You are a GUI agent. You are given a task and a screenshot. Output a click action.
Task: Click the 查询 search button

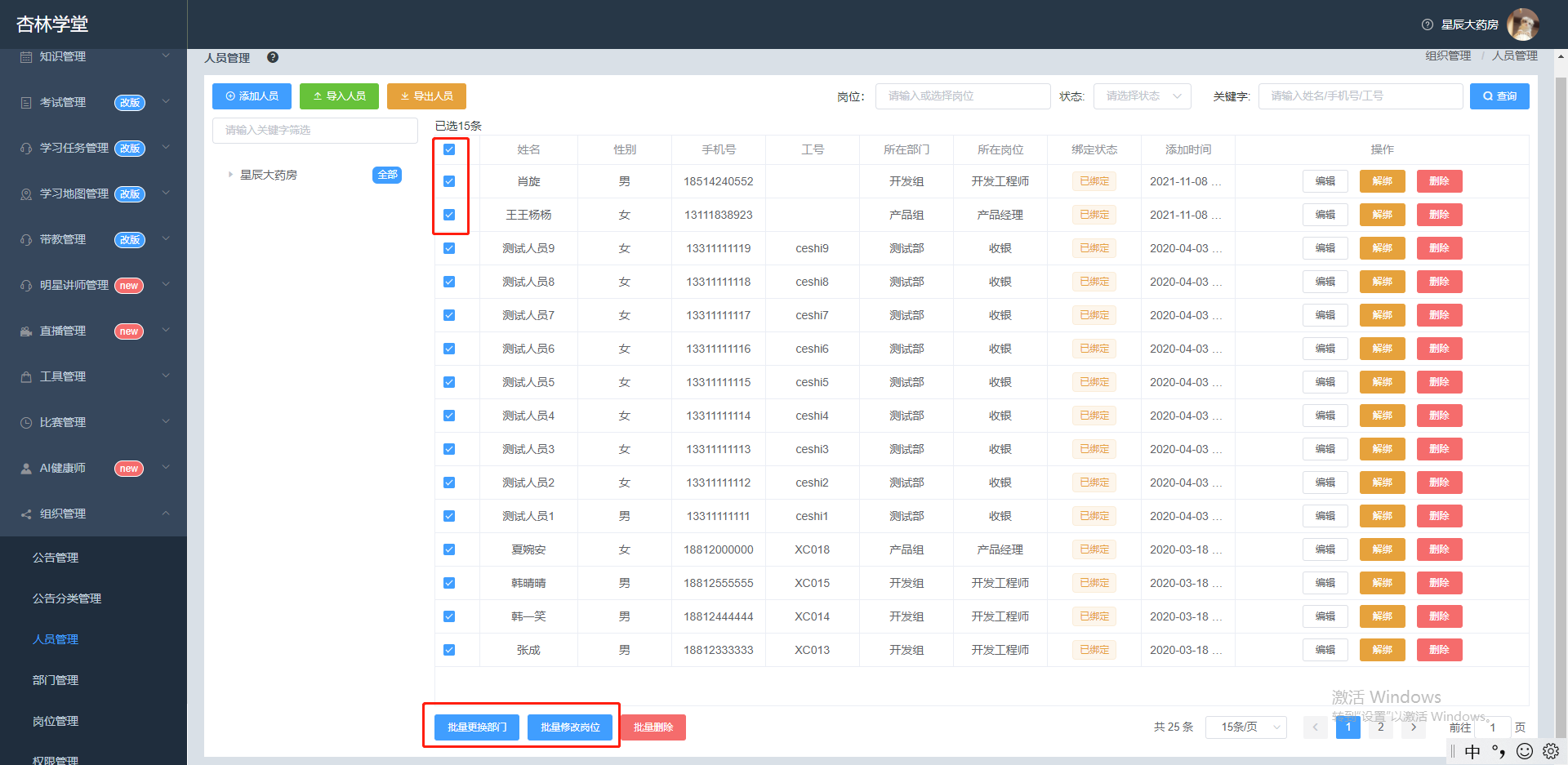(x=1499, y=96)
